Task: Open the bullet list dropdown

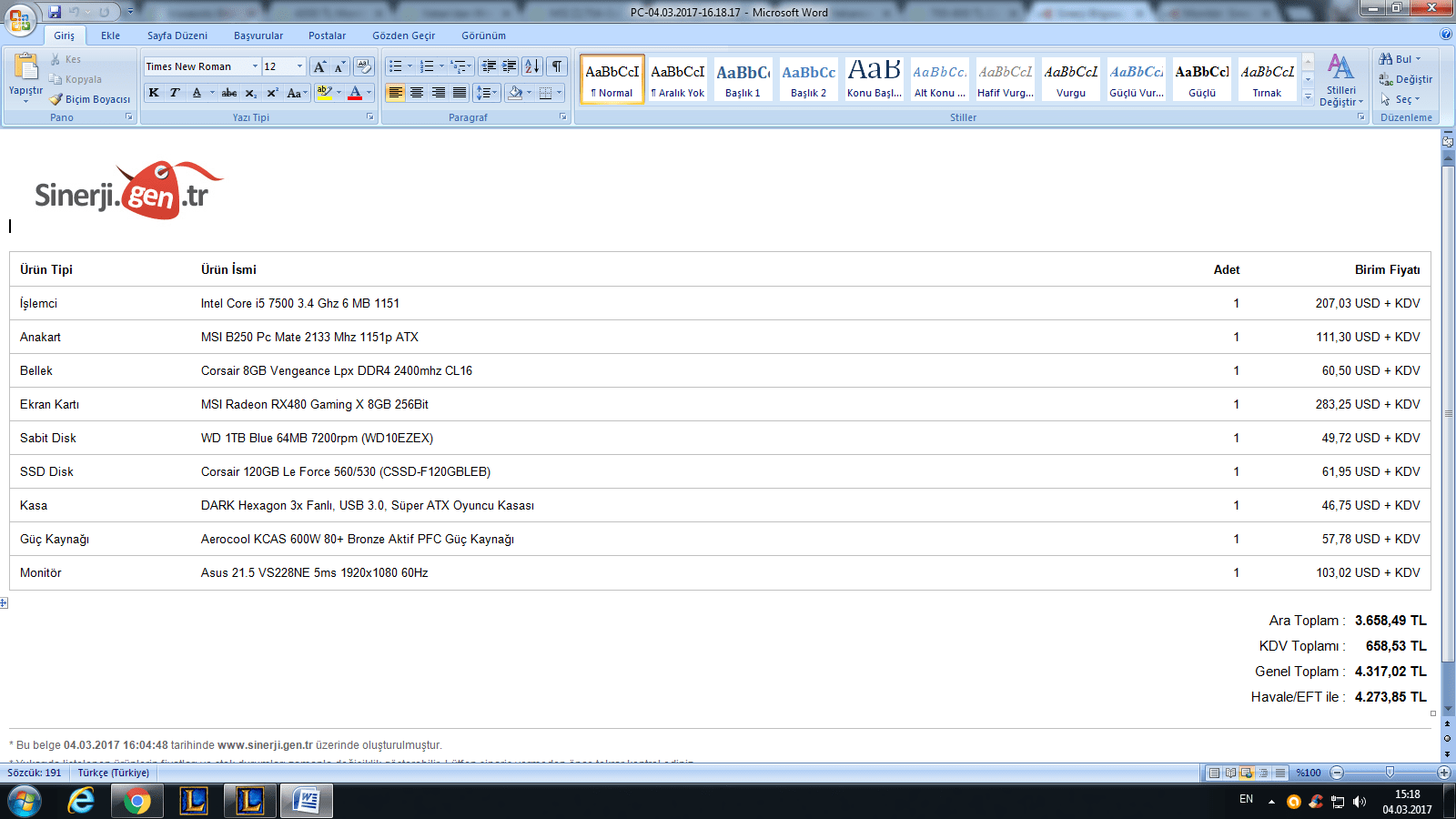Action: point(409,66)
